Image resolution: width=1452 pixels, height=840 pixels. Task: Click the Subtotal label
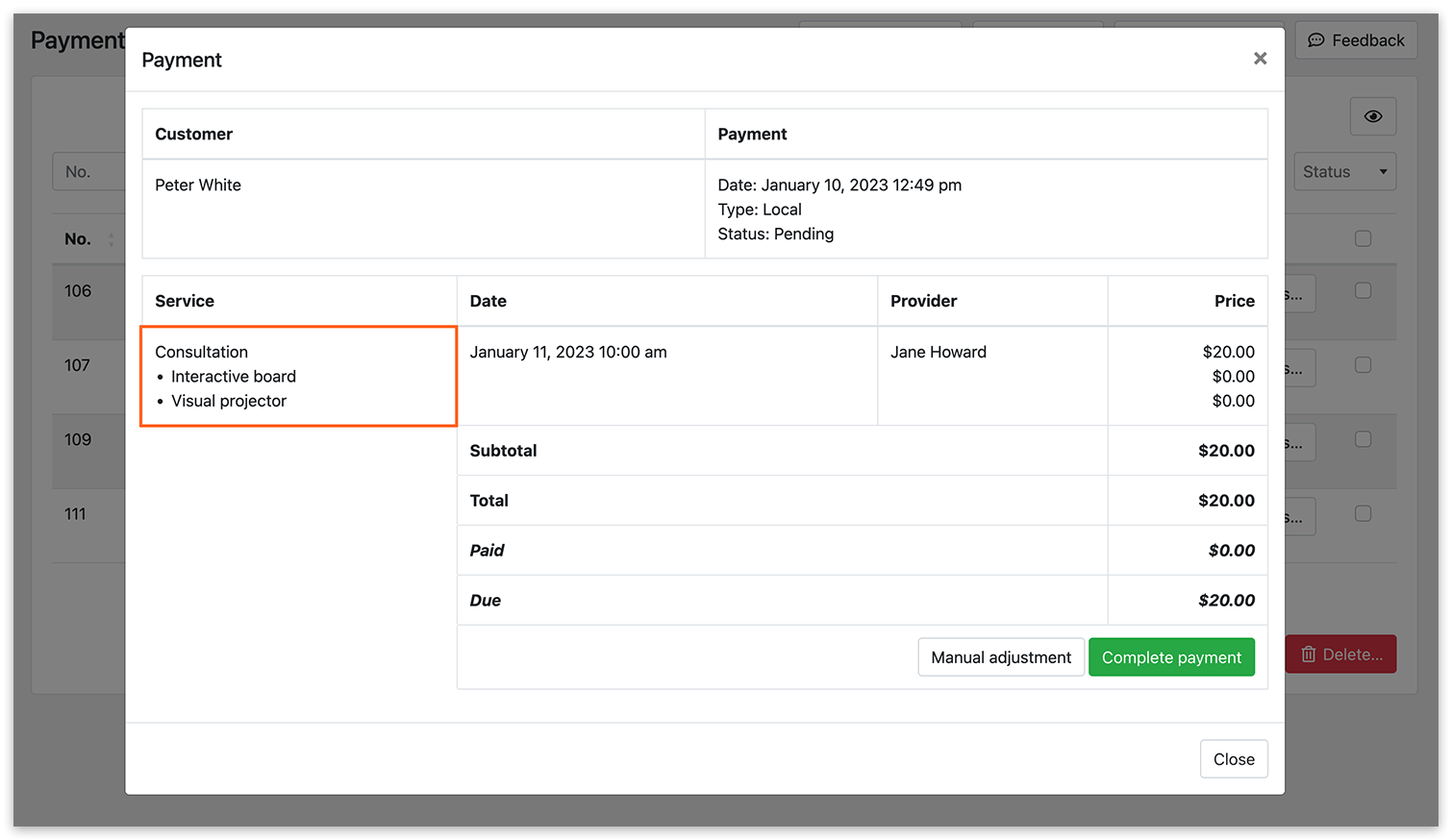coord(503,451)
